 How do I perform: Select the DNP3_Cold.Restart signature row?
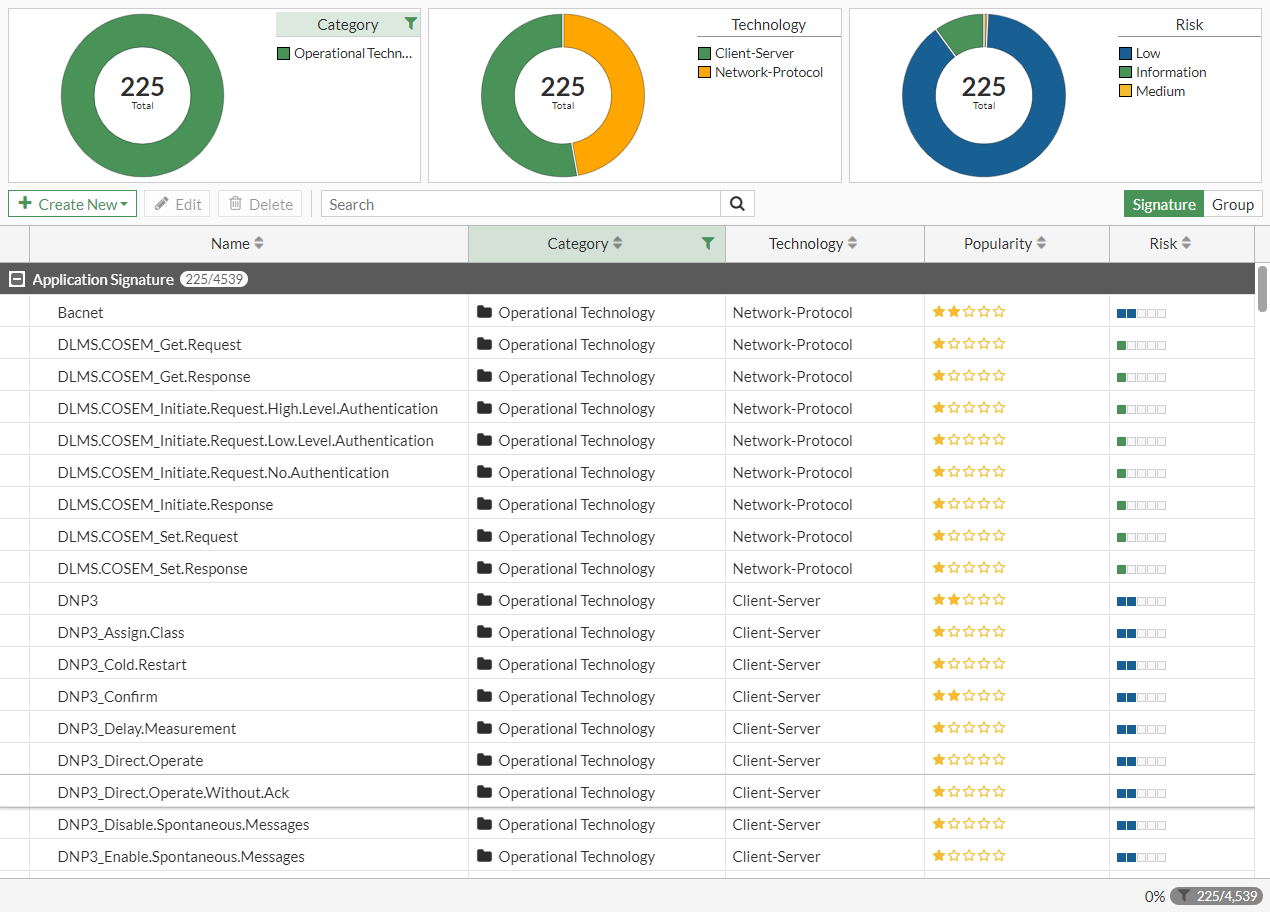point(122,665)
